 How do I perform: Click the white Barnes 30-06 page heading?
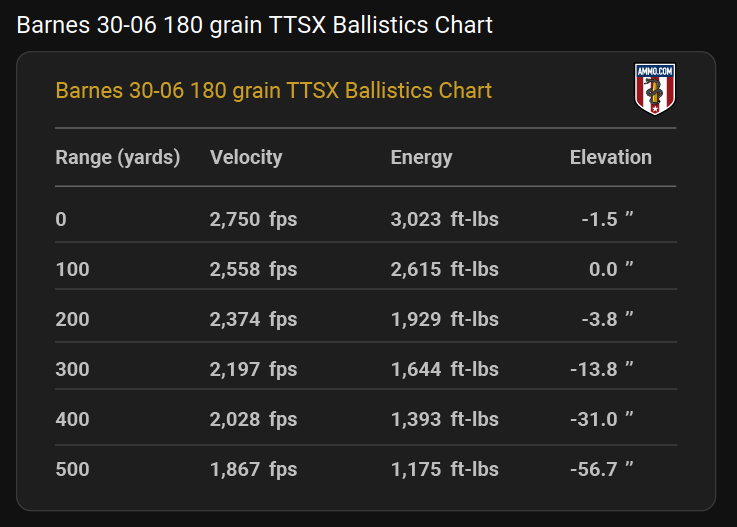(254, 25)
